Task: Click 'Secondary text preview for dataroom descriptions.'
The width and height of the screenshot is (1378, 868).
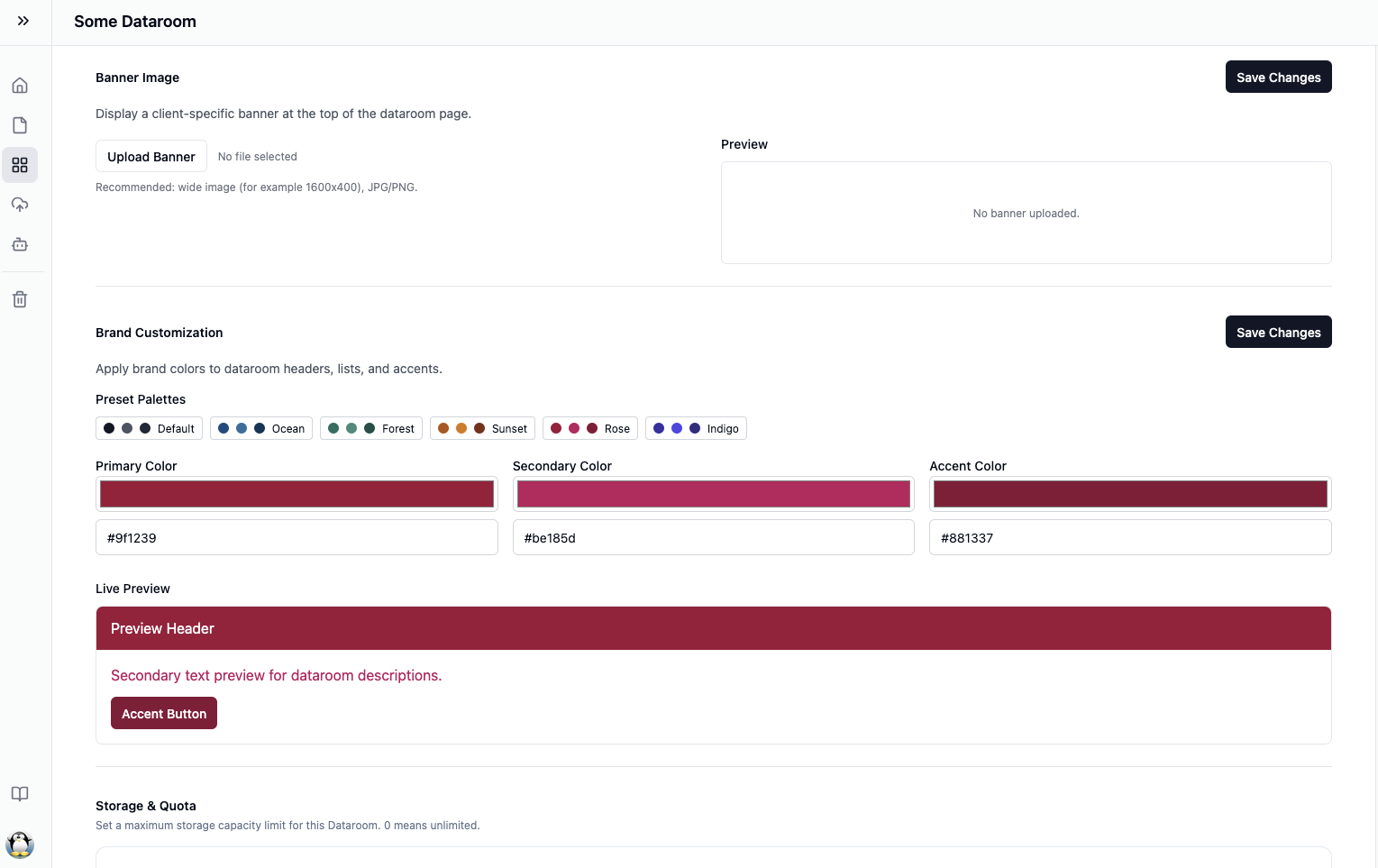Action: pos(277,676)
